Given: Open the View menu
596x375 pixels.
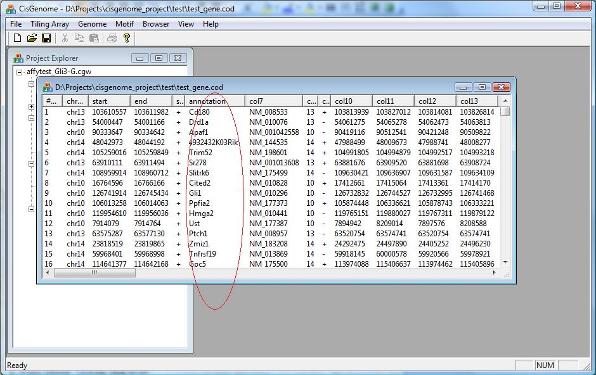Looking at the screenshot, I should point(186,24).
